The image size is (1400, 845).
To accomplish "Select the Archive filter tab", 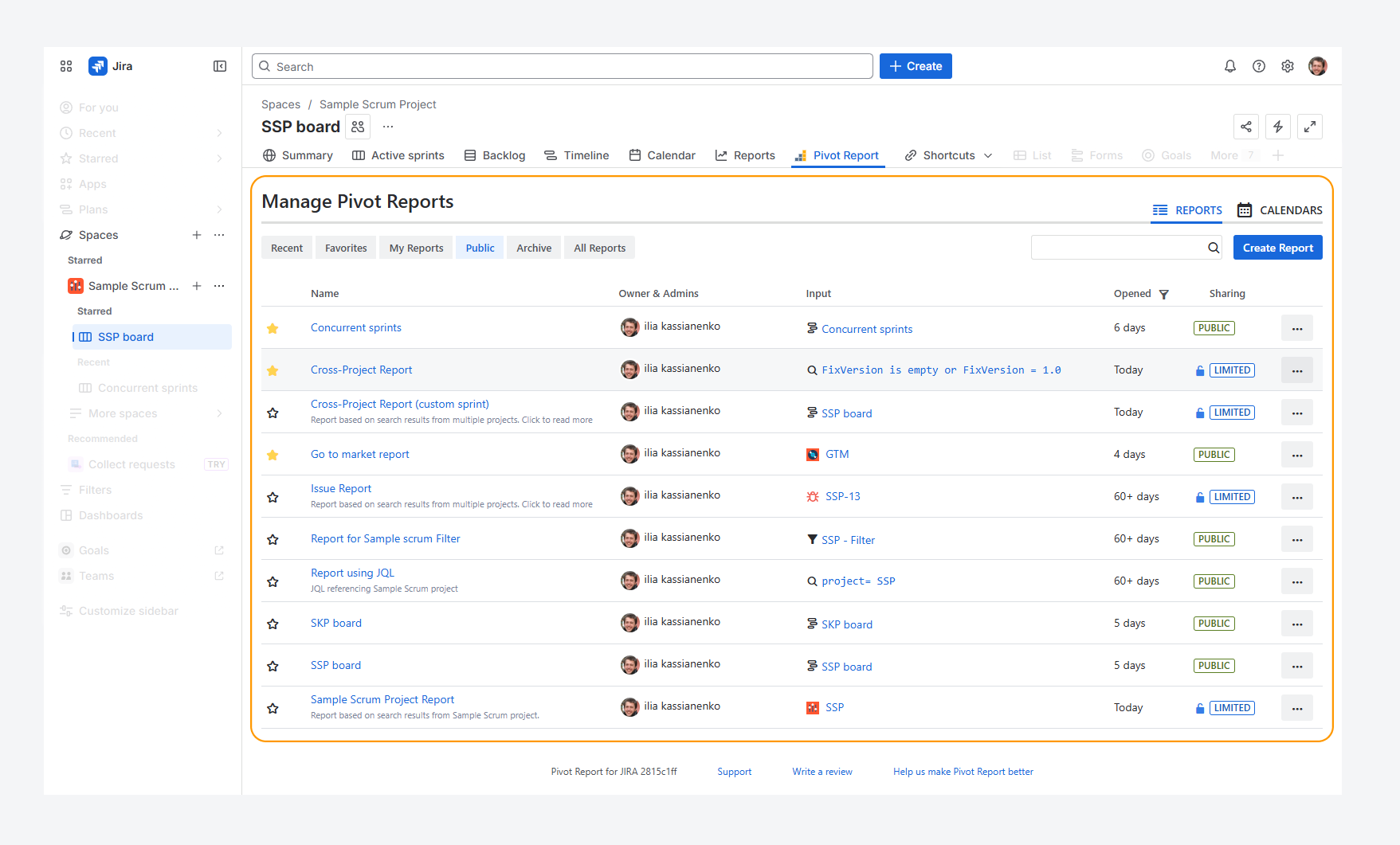I will (x=534, y=248).
